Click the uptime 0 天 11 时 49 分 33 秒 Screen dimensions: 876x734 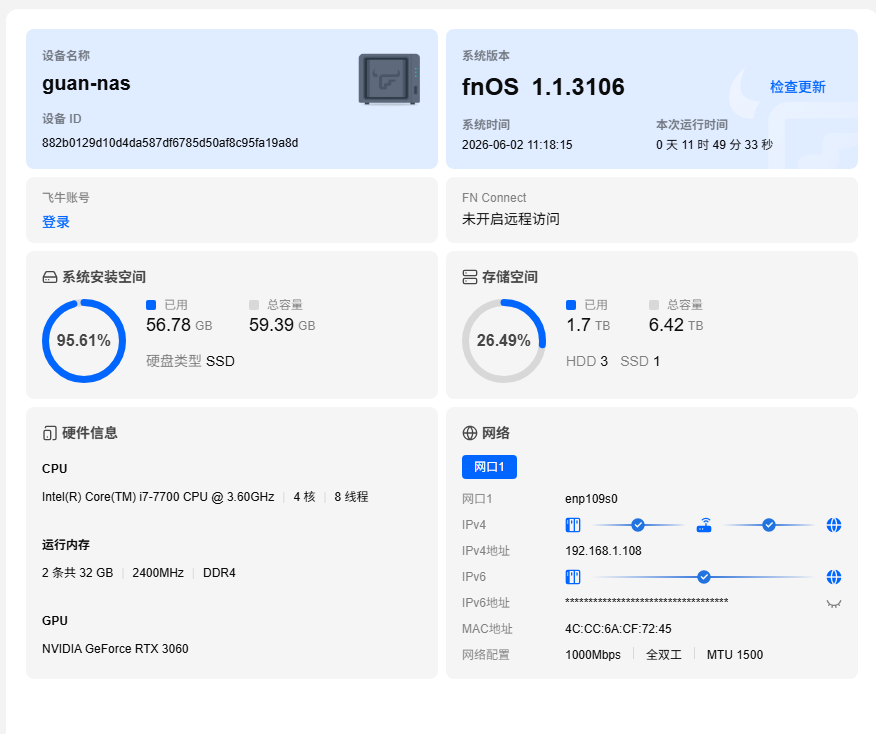(x=714, y=145)
